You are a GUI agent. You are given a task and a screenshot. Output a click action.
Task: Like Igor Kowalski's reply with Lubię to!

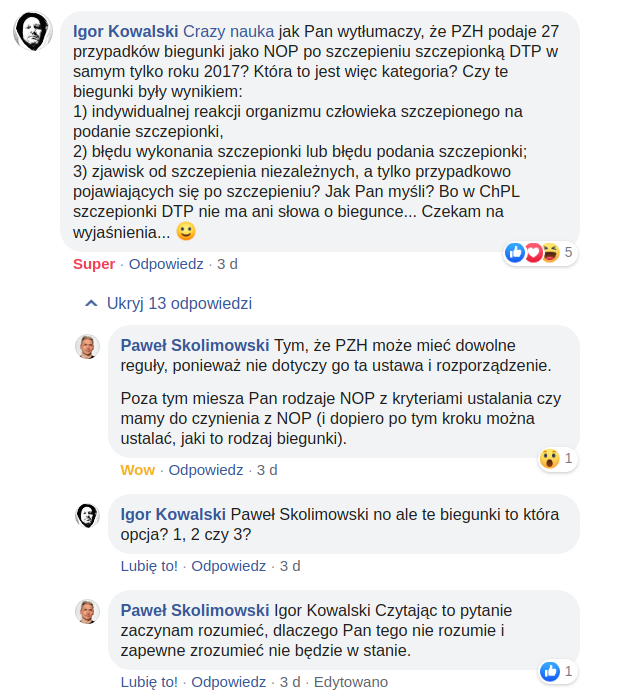pyautogui.click(x=149, y=566)
